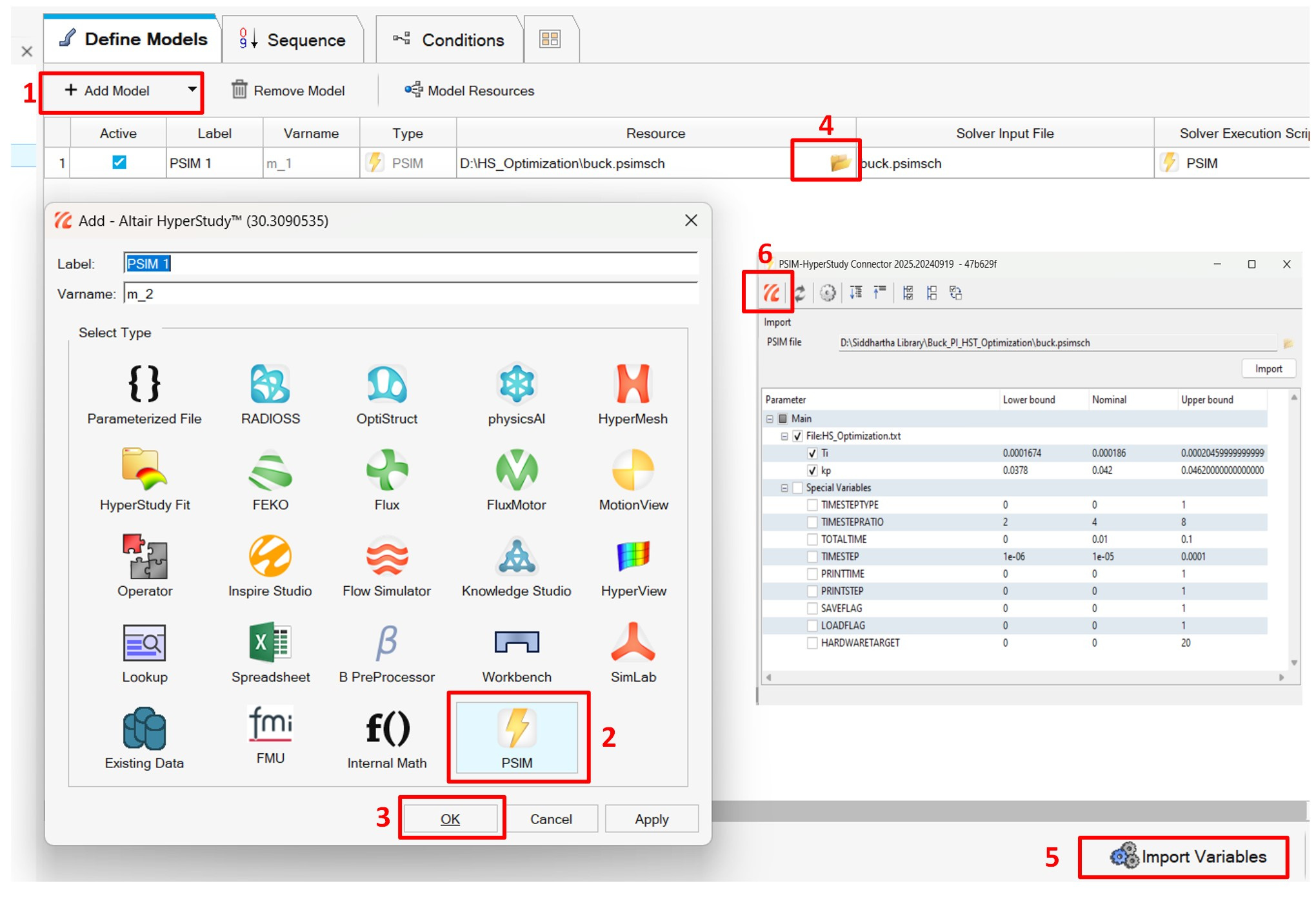The image size is (1316, 897).
Task: Pick the physicsAI model type
Action: click(x=517, y=393)
